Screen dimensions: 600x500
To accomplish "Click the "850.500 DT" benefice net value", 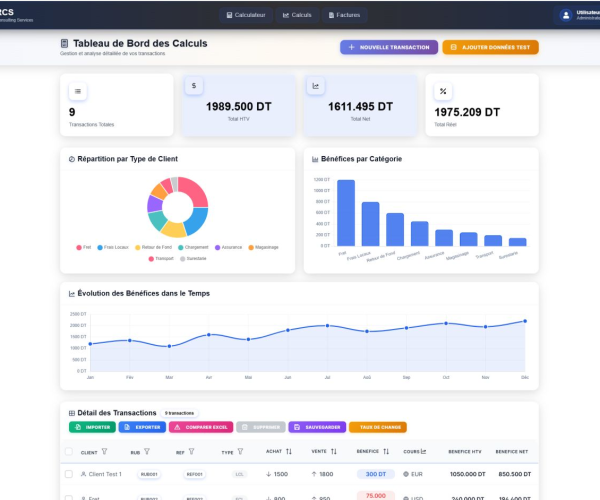I will click(x=515, y=474).
